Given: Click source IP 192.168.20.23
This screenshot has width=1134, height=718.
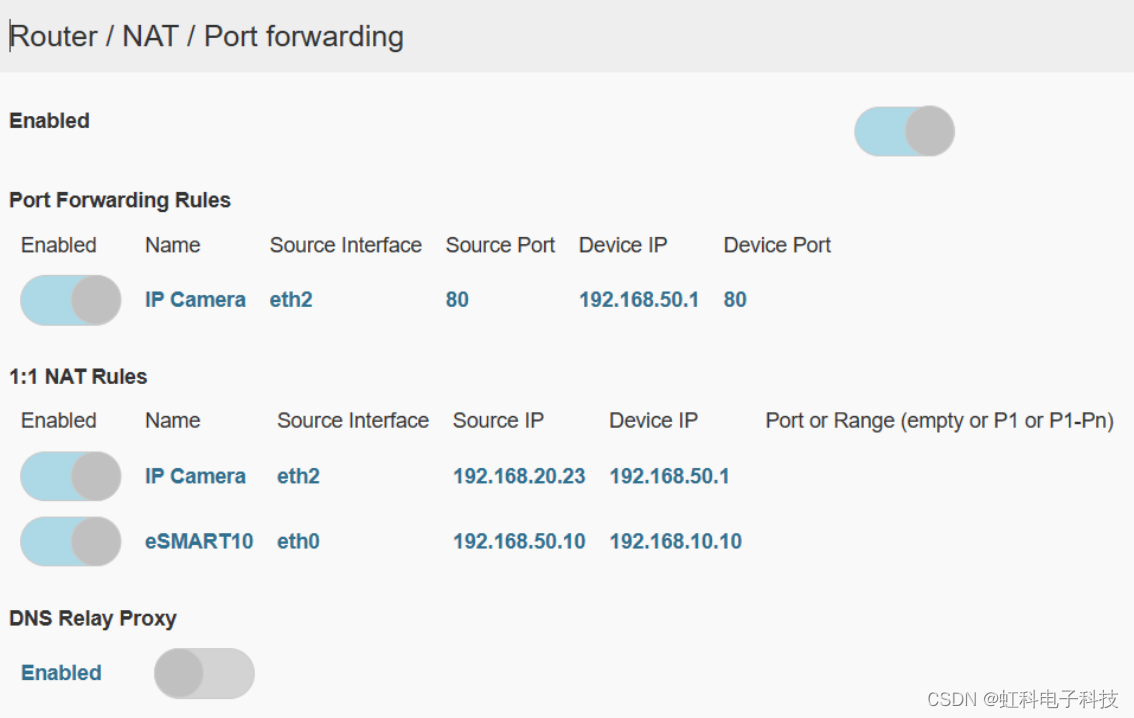Looking at the screenshot, I should pos(519,476).
